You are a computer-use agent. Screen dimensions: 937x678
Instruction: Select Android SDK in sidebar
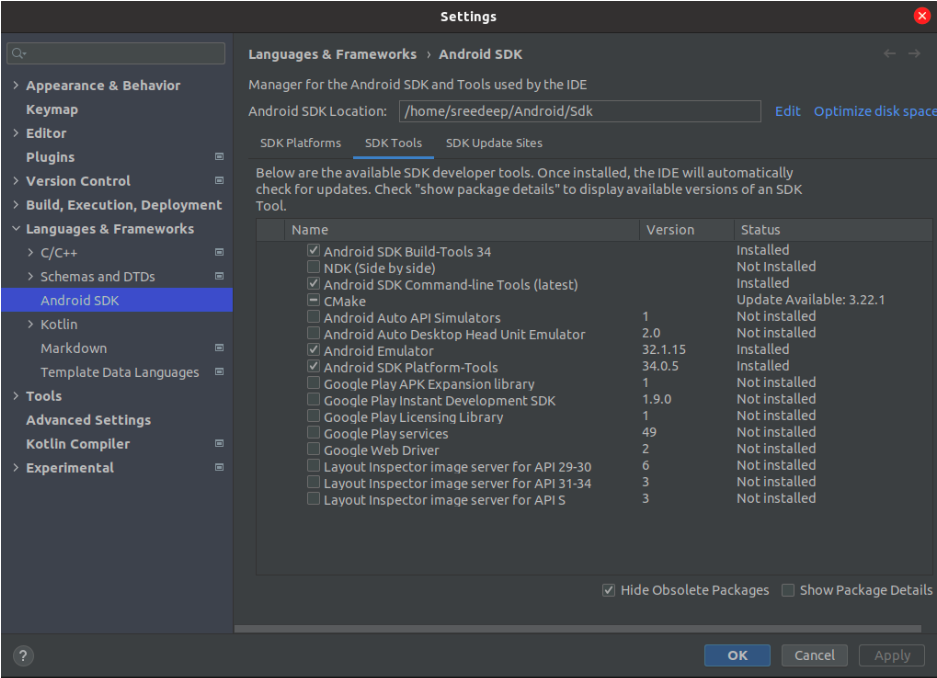tap(117, 300)
